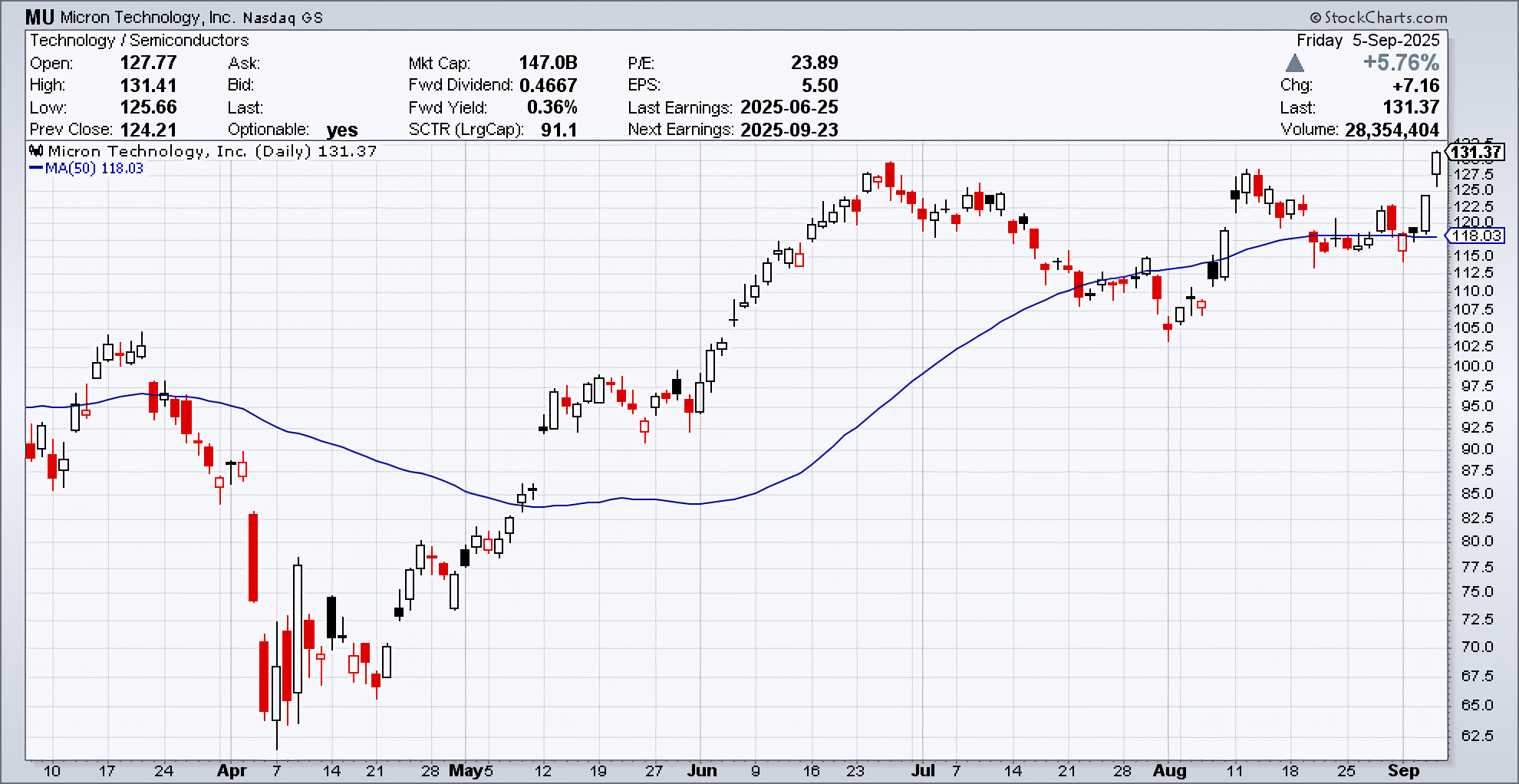Click the MU ticker symbol
The image size is (1519, 784).
pos(40,17)
